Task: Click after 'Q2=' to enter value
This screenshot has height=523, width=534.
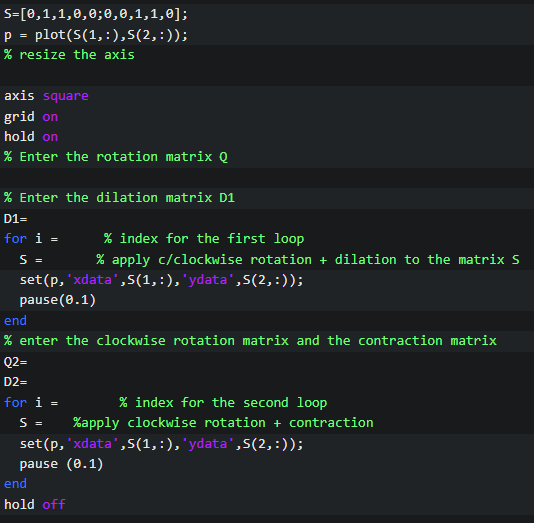Action: [x=31, y=362]
